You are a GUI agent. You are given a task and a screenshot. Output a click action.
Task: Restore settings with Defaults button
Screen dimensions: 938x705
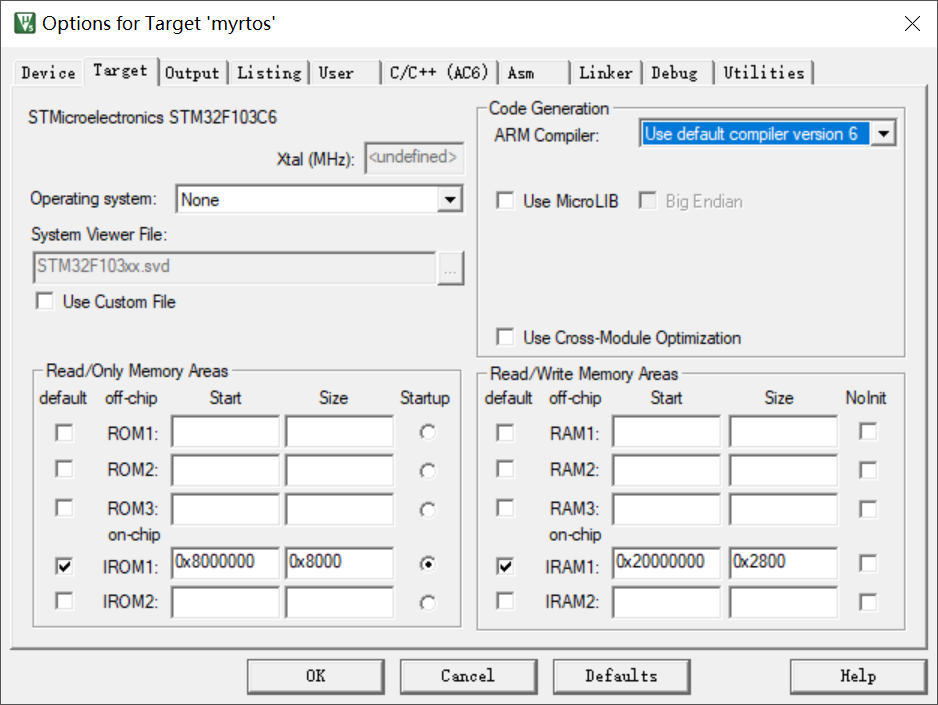tap(622, 676)
